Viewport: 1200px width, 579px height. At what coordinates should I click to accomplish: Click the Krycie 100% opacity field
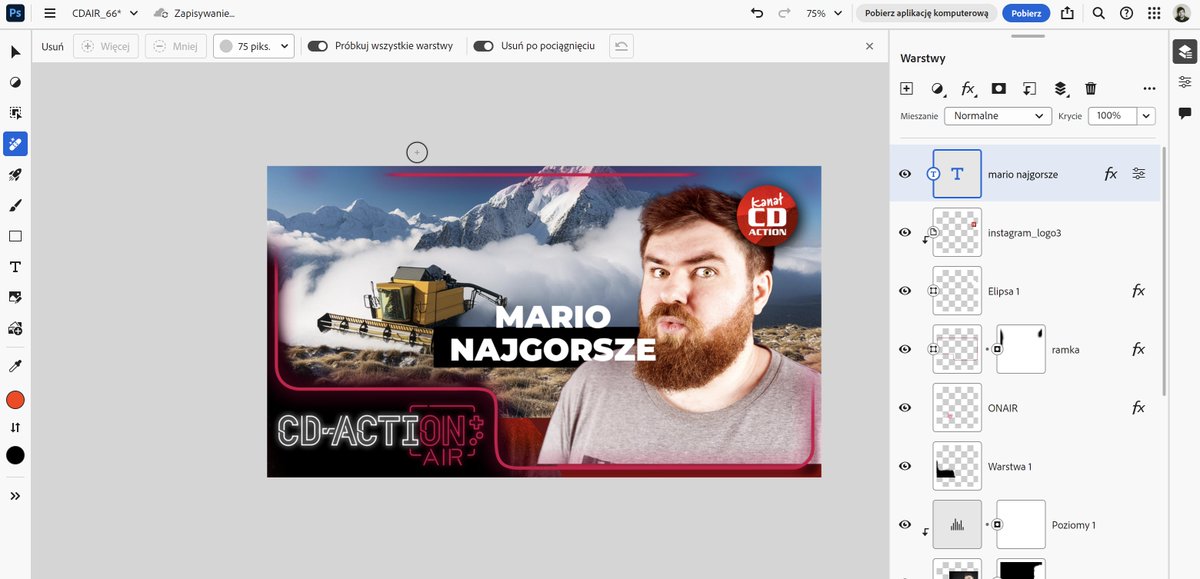[1112, 116]
